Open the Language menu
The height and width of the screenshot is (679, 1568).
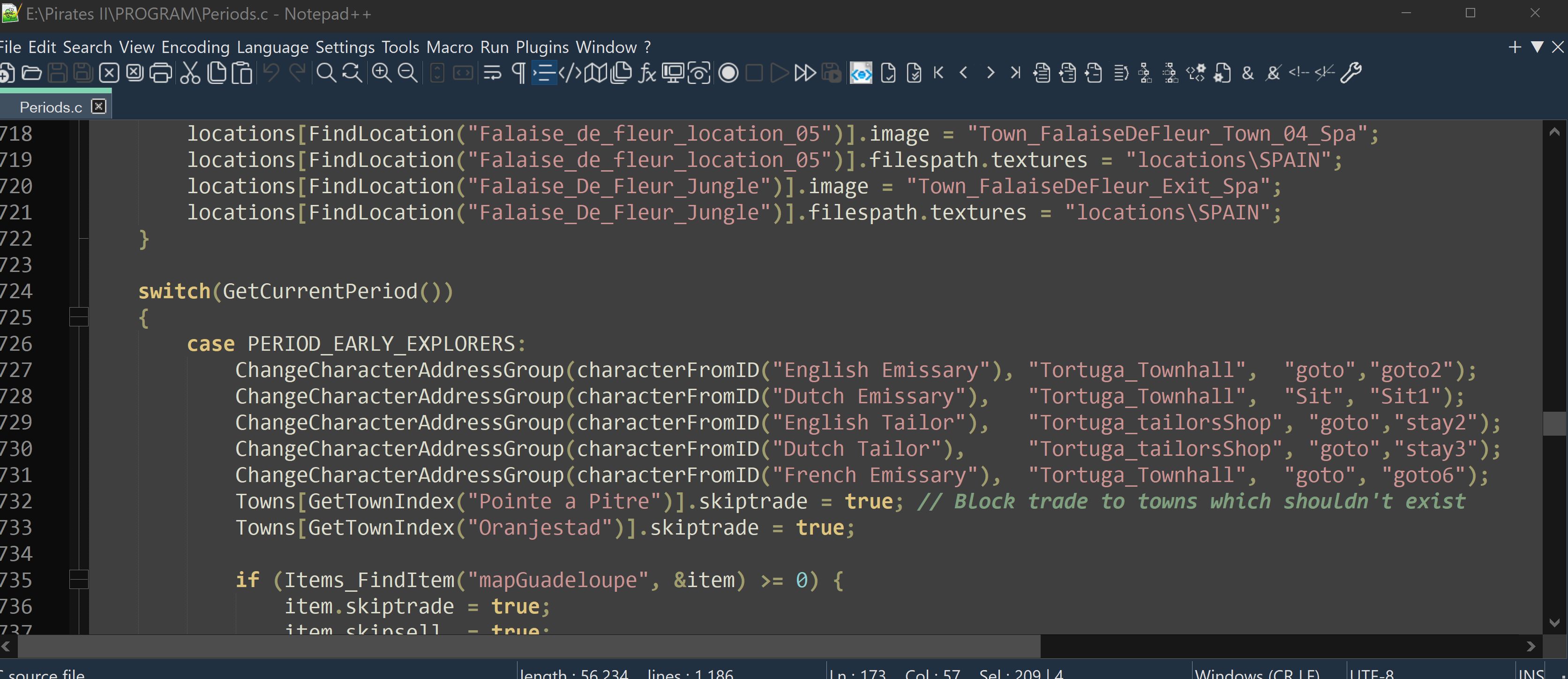click(273, 47)
